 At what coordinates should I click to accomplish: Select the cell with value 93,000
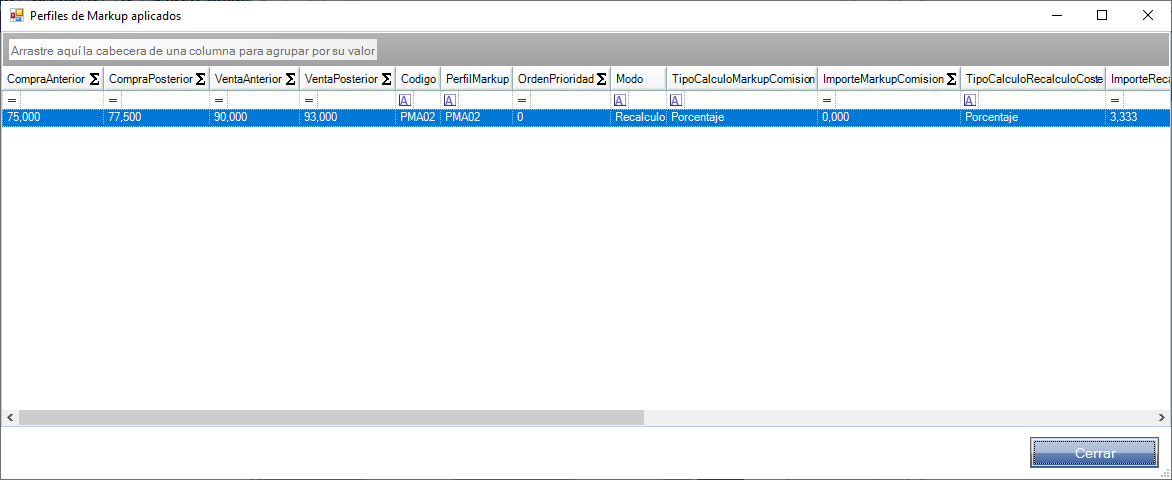pos(348,117)
